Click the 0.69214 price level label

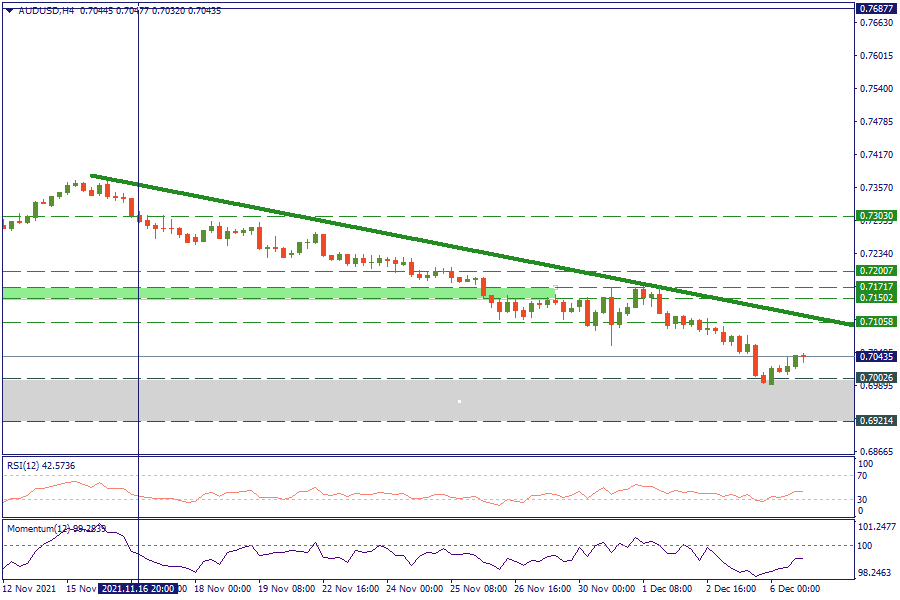[x=876, y=421]
